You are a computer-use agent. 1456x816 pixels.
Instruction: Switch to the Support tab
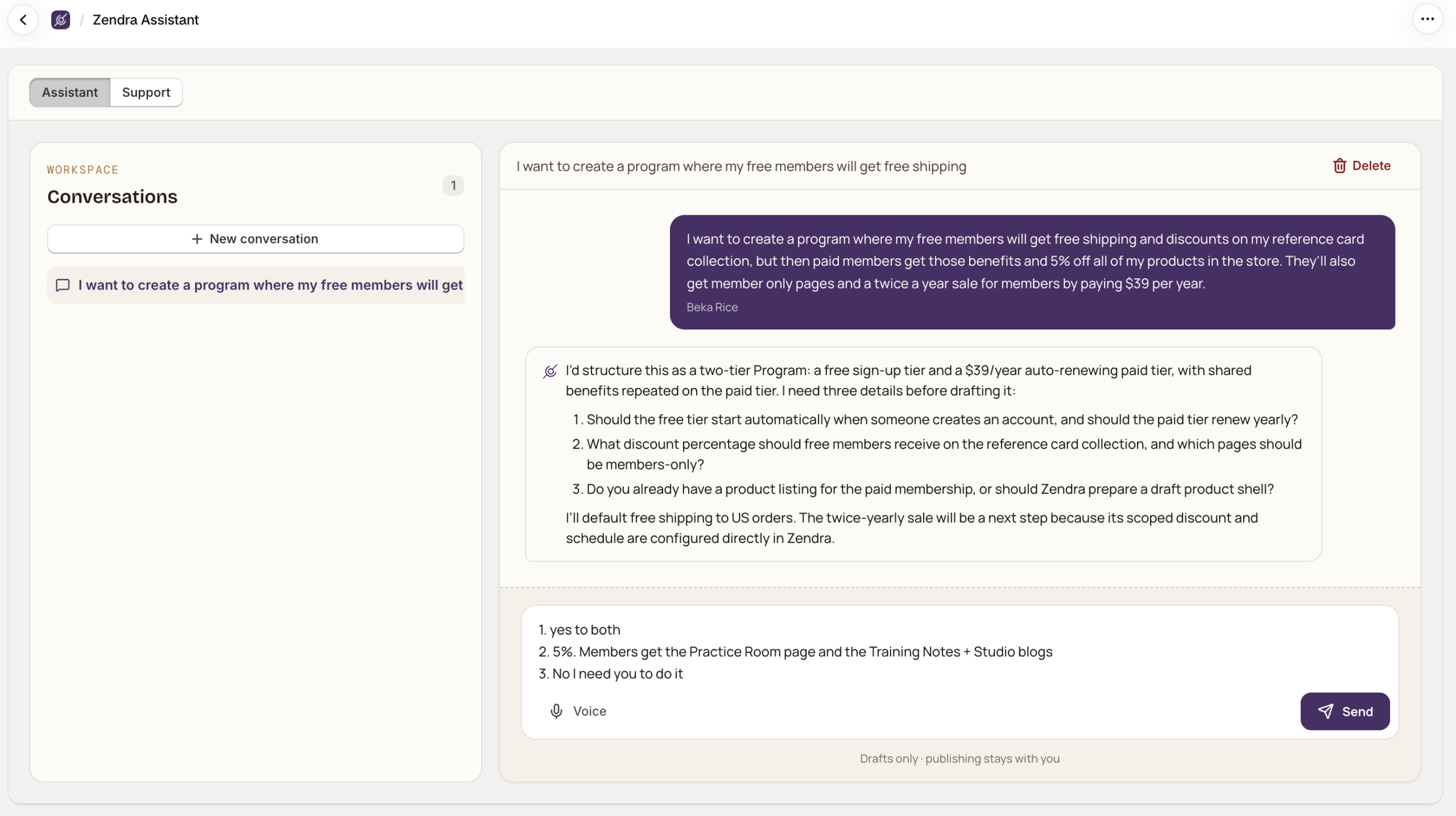click(x=146, y=92)
